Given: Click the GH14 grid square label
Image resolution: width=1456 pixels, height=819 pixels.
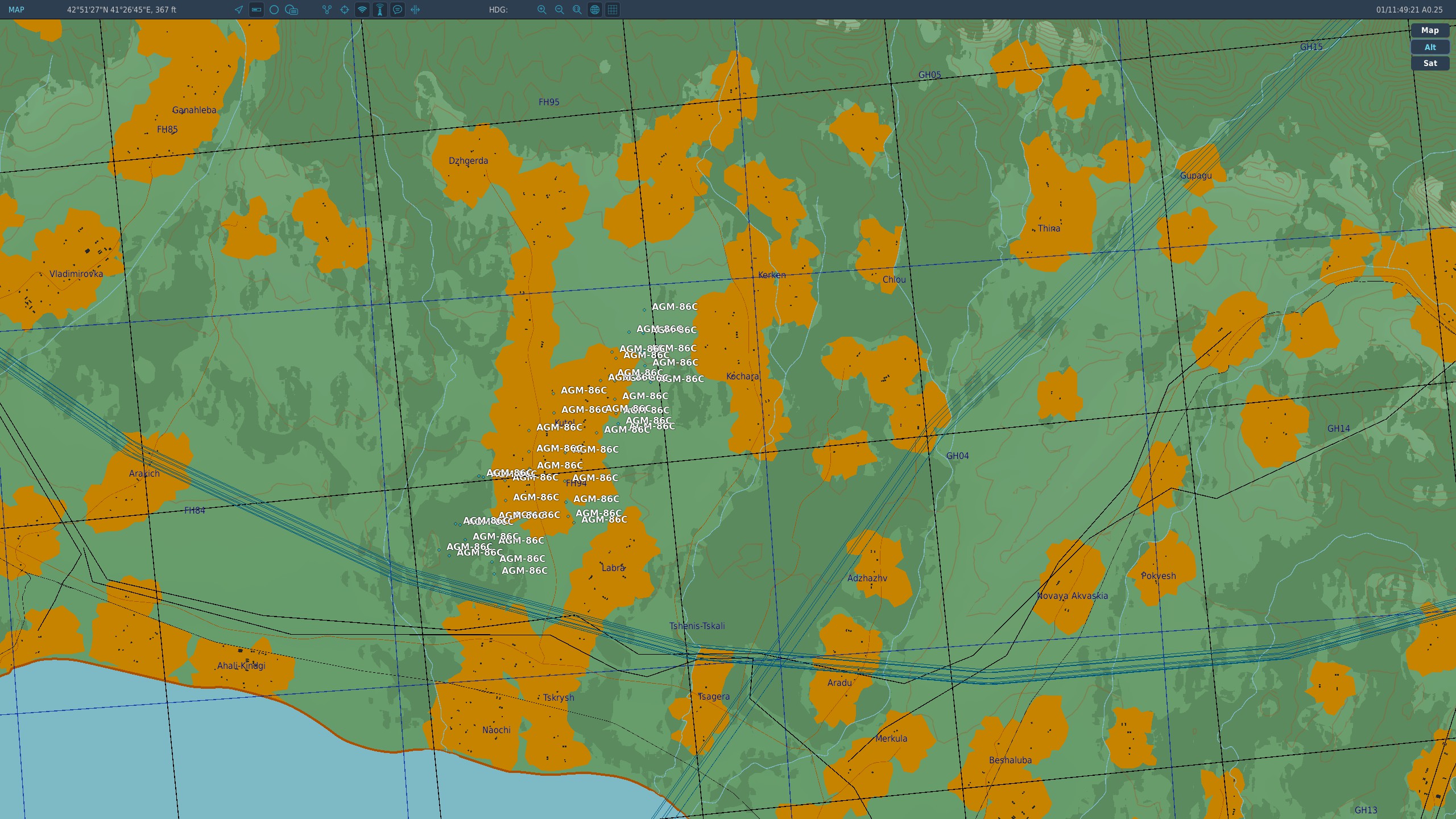Looking at the screenshot, I should point(1338,429).
